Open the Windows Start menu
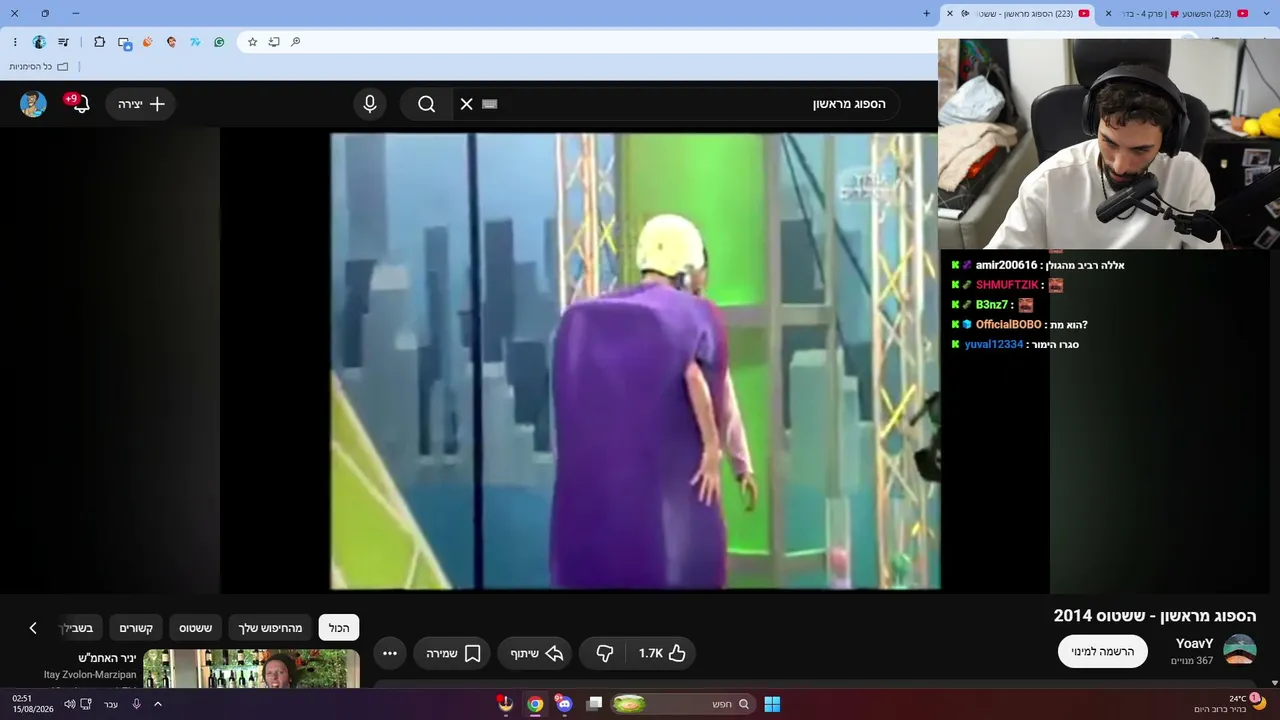 pos(772,704)
